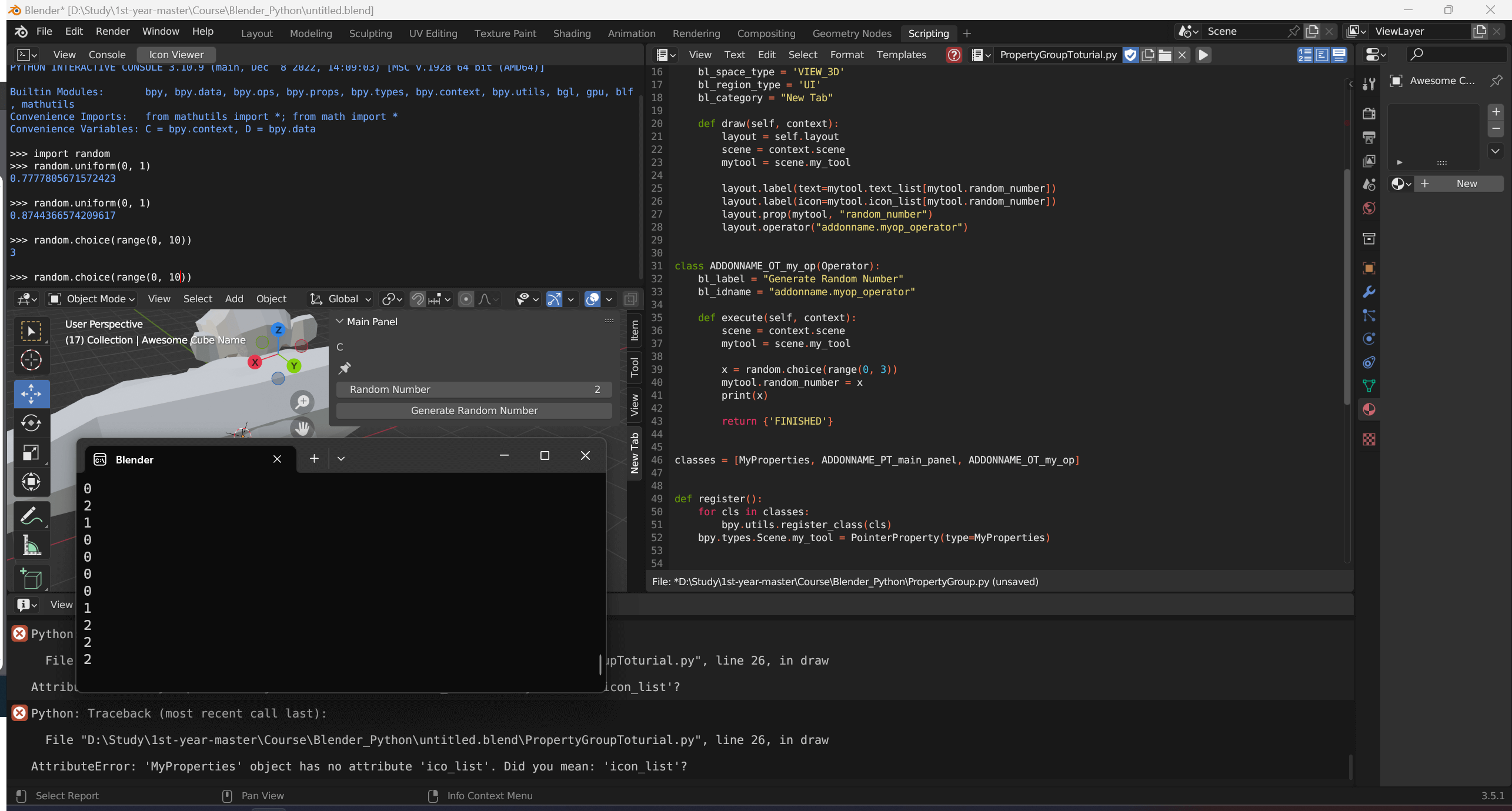Screen dimensions: 1512x811
Task: Open the World properties tab icon
Action: coord(1369,208)
